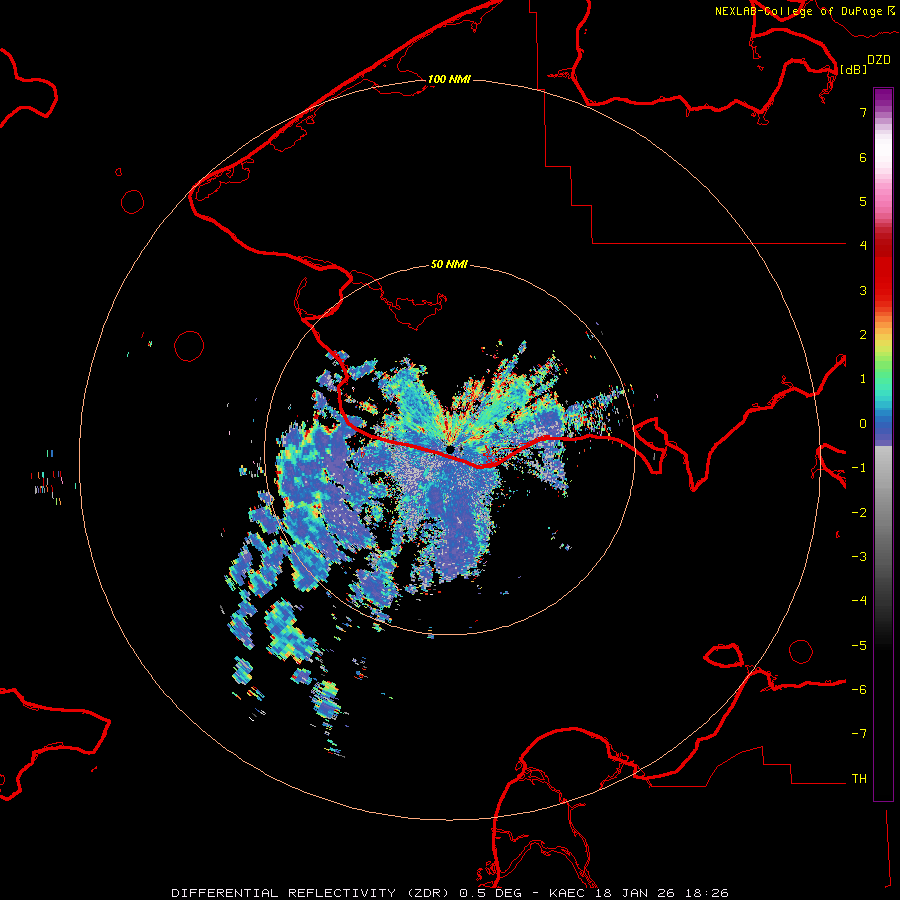Viewport: 900px width, 900px height.
Task: Click the 50 NMI range ring label
Action: [449, 264]
